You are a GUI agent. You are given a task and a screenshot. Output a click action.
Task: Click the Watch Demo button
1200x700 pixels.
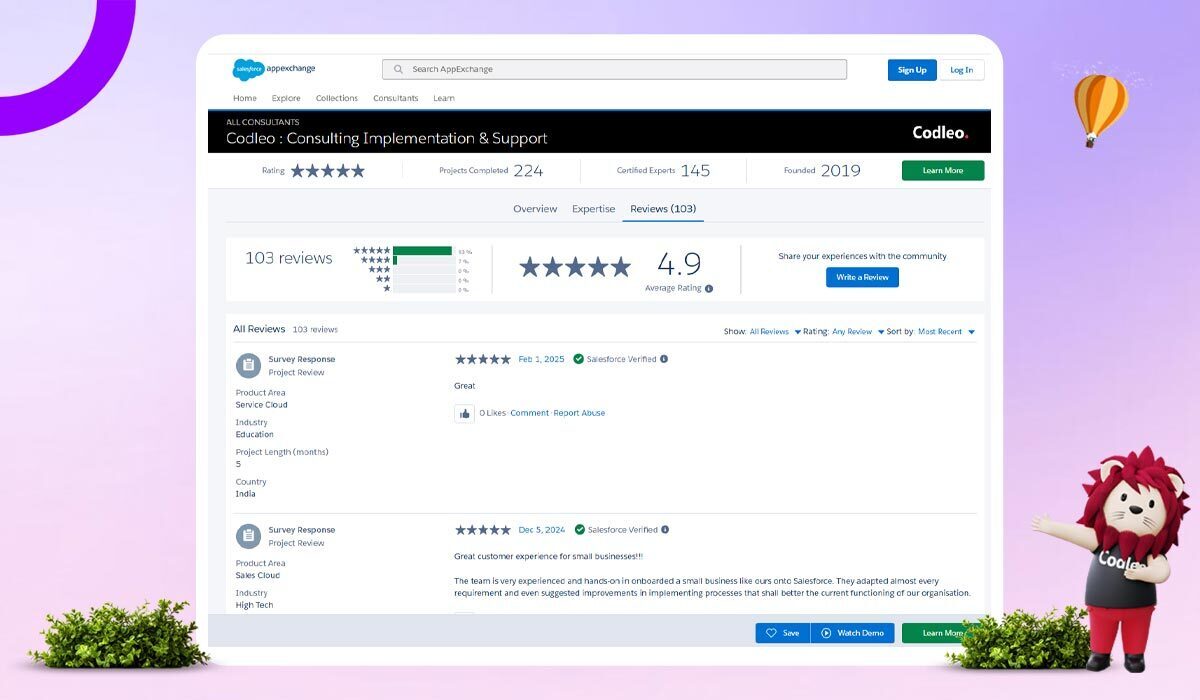852,633
